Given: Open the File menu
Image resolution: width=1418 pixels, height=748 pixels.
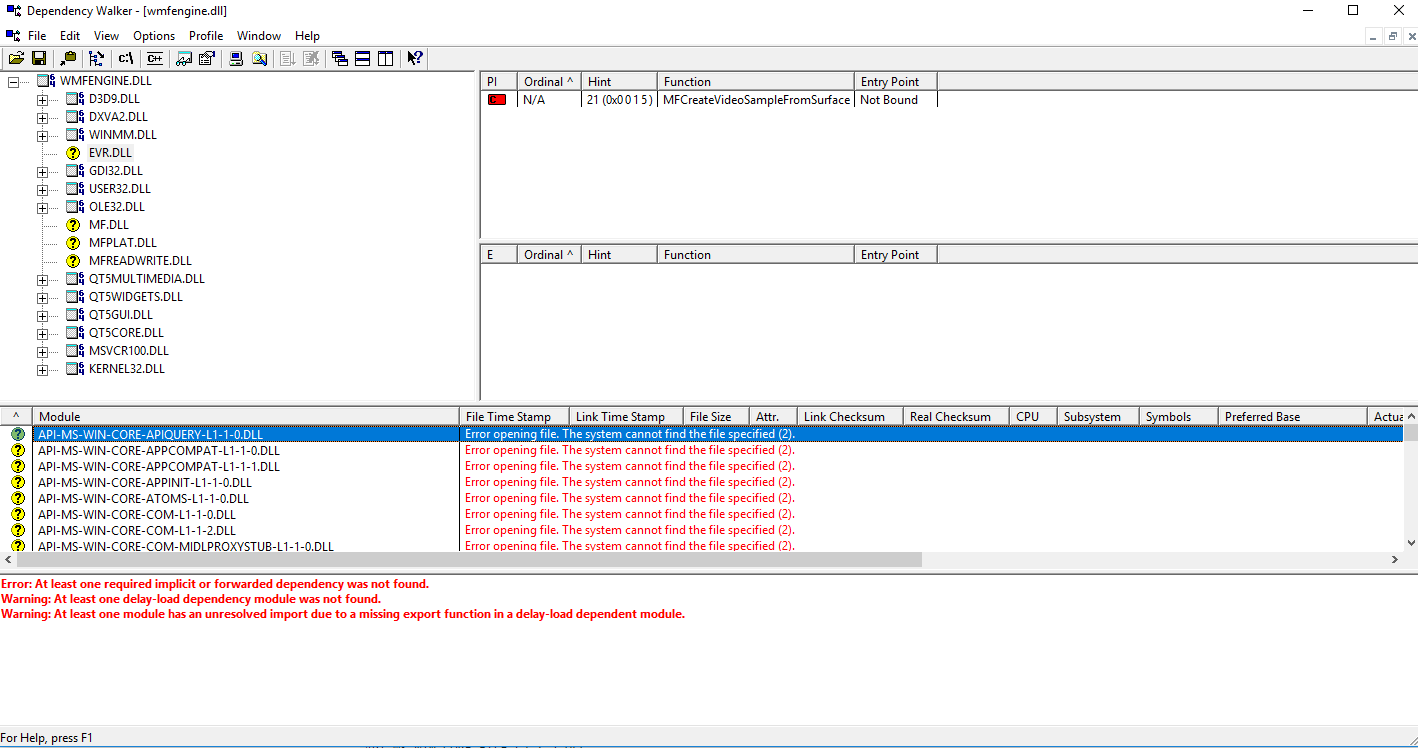Looking at the screenshot, I should coord(37,35).
